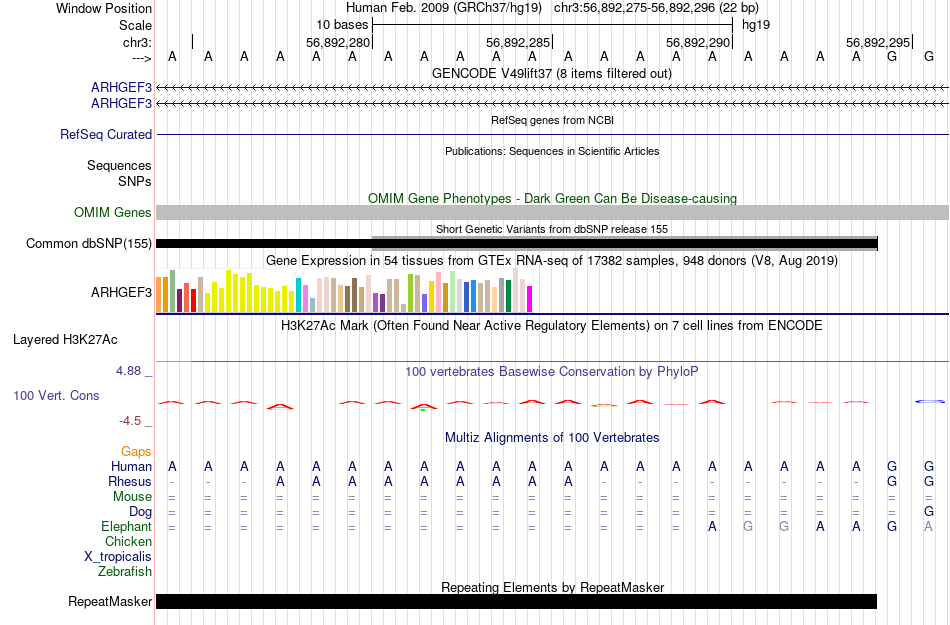The image size is (950, 625).
Task: Click 'Short Genetic Variants from dbSNP' title
Action: [x=551, y=230]
